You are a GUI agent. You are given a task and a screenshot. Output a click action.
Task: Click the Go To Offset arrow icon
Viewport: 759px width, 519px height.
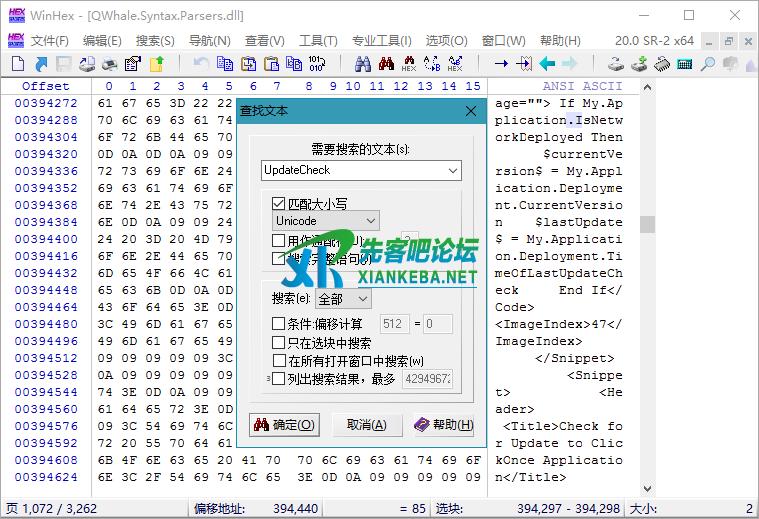click(502, 64)
